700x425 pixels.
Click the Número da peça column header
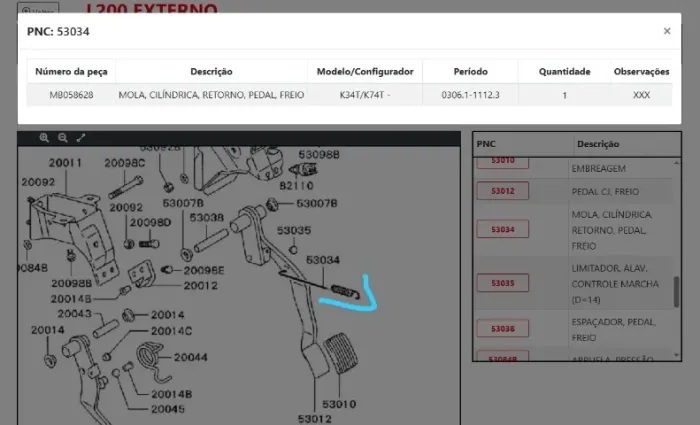click(72, 72)
